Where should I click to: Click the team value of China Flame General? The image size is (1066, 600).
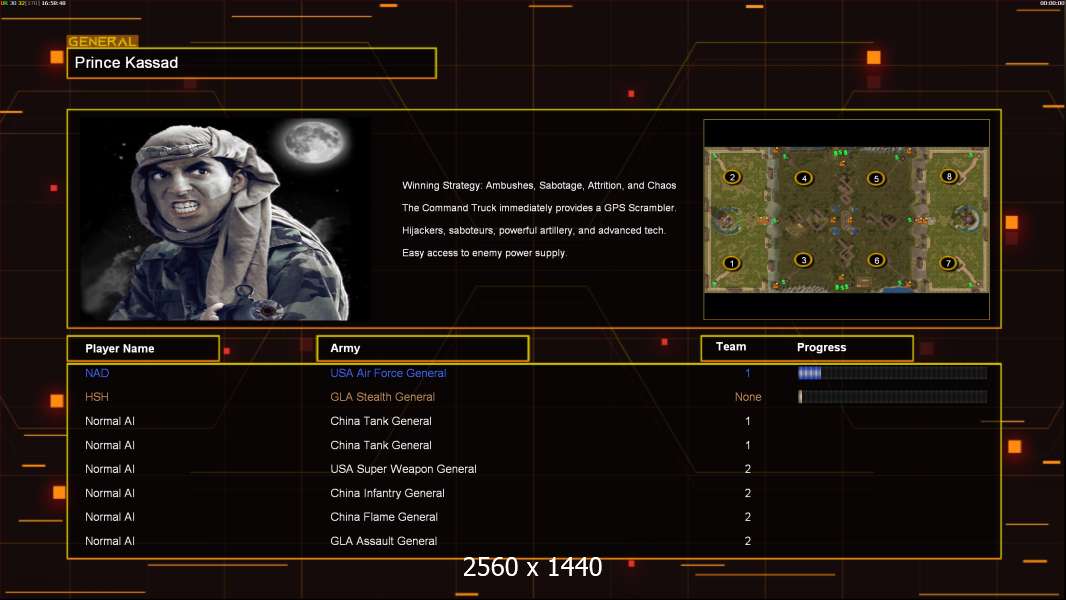click(748, 517)
